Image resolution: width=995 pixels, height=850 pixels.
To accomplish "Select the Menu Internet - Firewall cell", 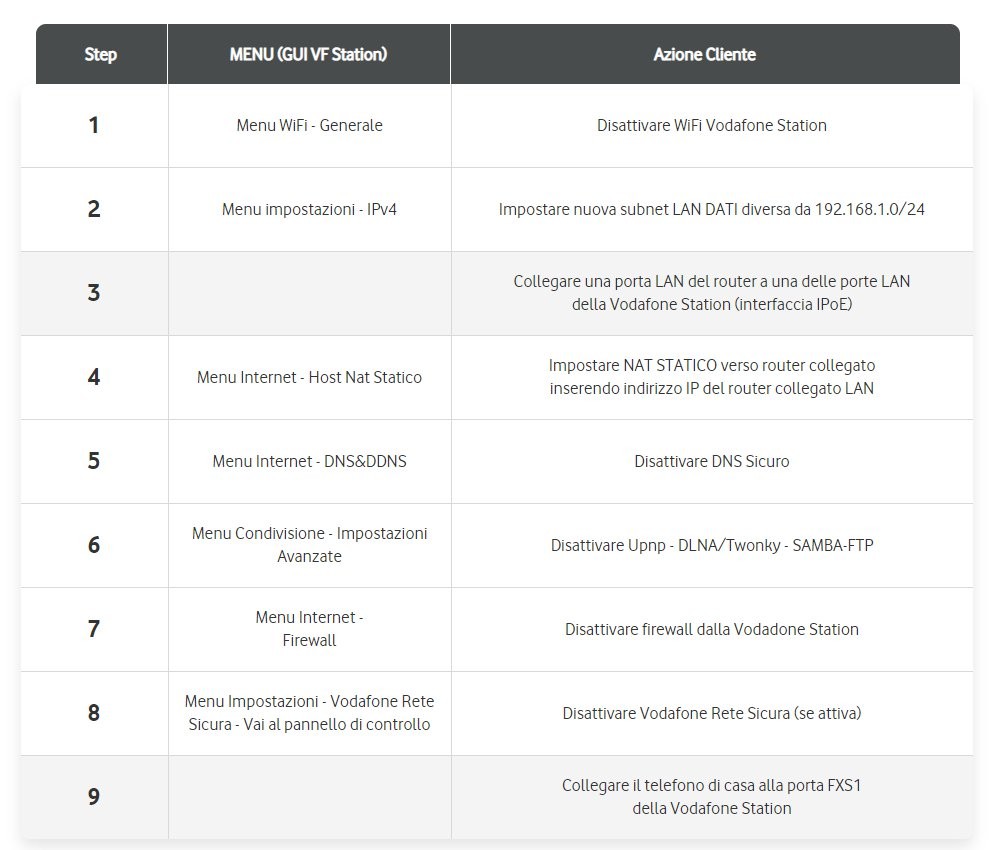I will 309,628.
